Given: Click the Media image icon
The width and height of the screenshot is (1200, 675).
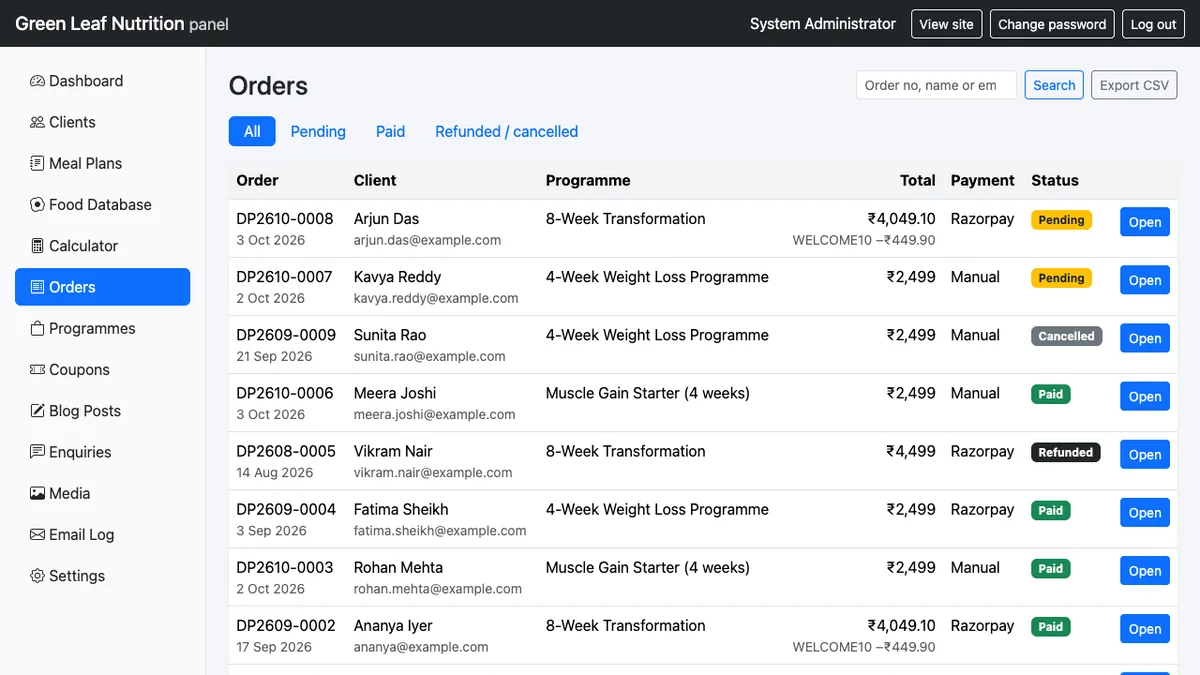Looking at the screenshot, I should tap(37, 493).
